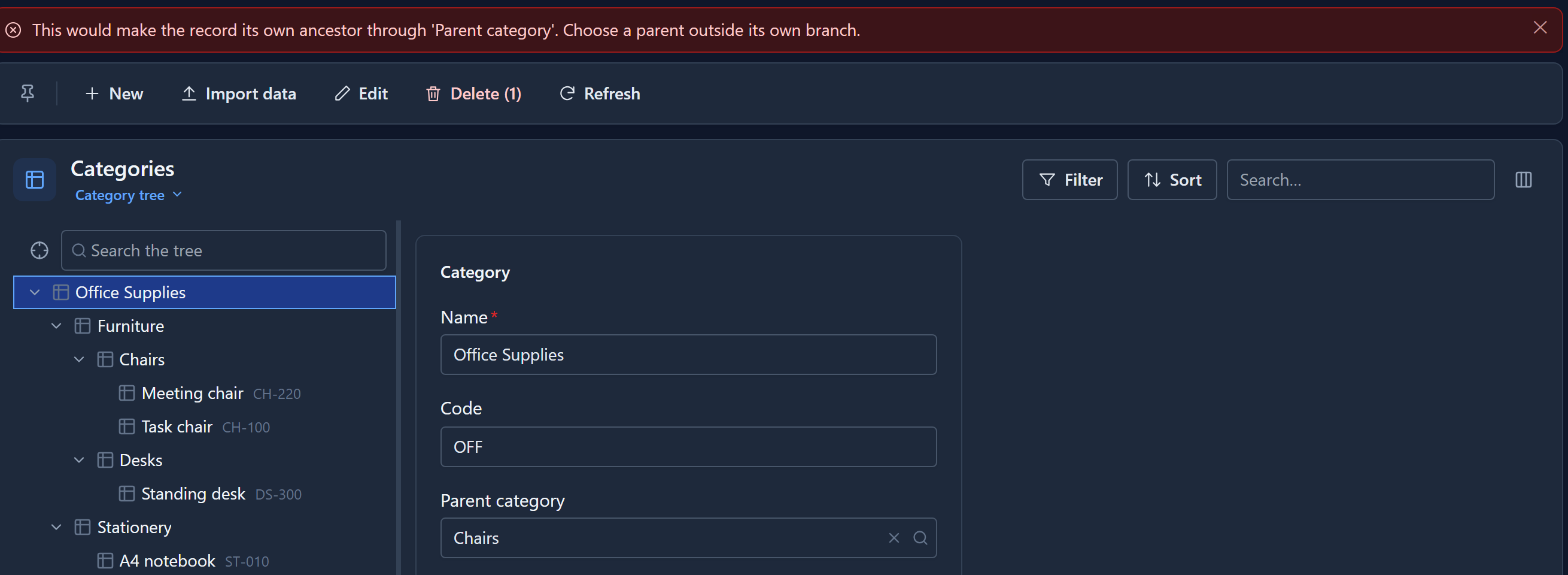Screen dimensions: 1568x575
Task: Click the pin toolbar icon
Action: [x=28, y=93]
